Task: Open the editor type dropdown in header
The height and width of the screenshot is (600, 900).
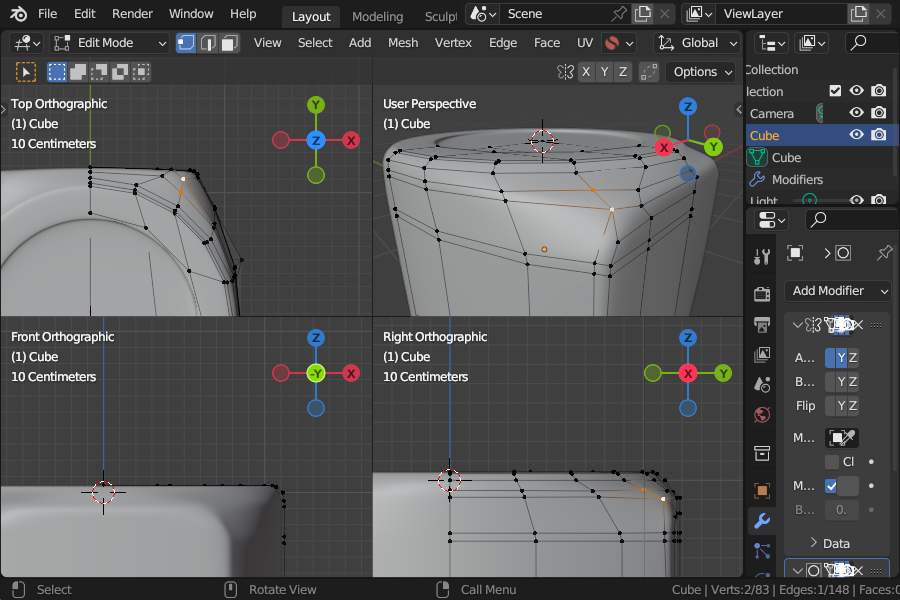Action: coord(27,43)
